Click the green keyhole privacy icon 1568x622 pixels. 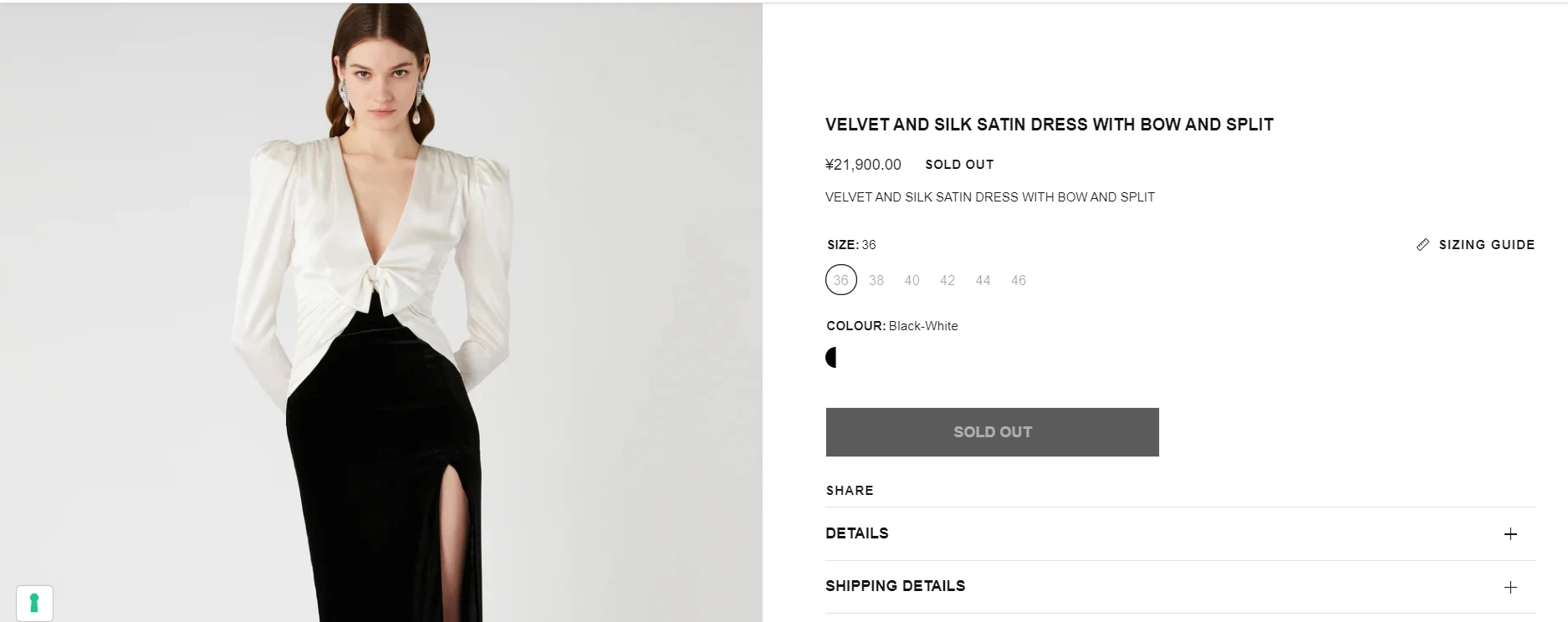point(34,603)
